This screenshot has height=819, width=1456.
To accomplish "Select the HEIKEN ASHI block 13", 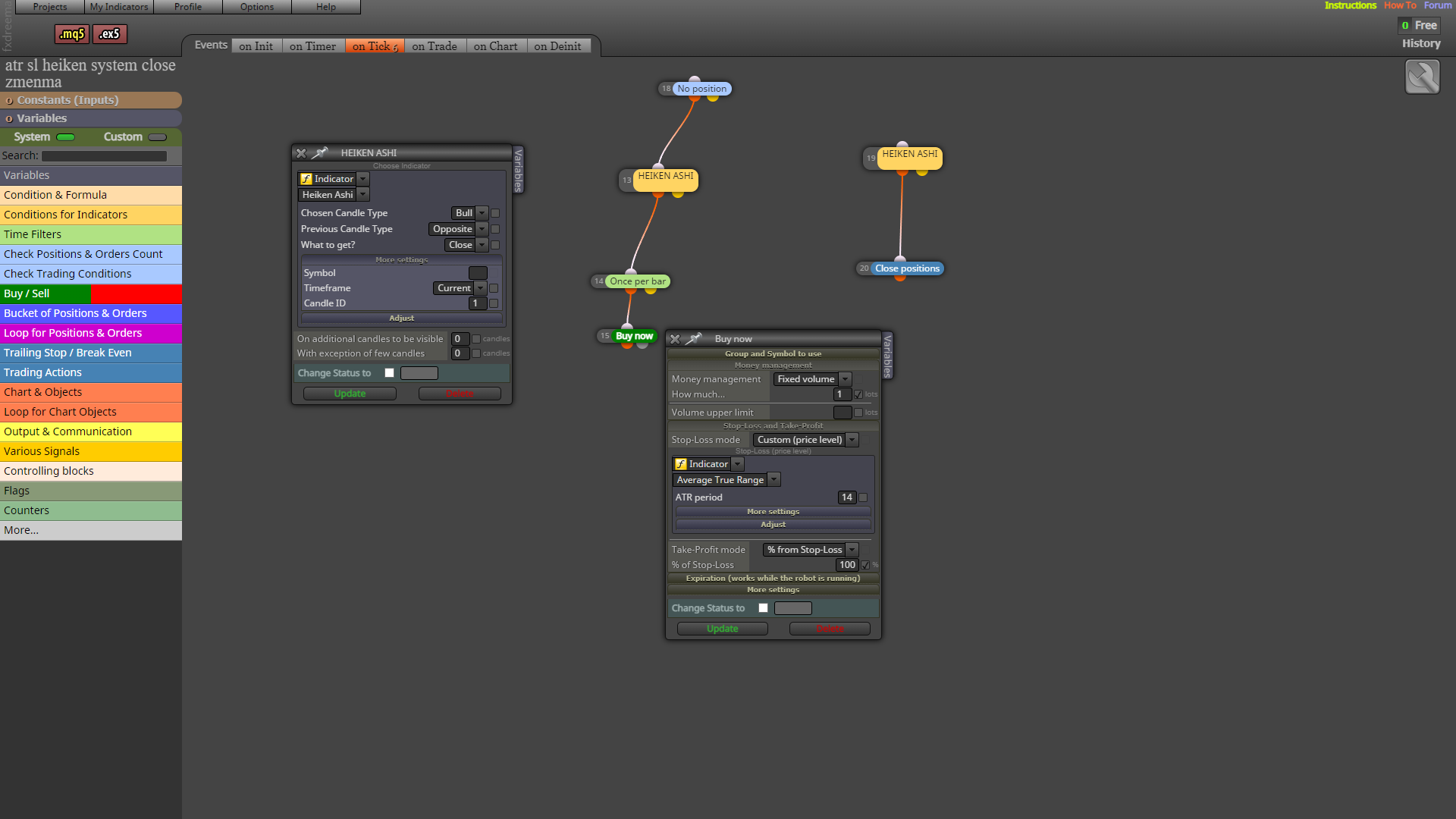I will pyautogui.click(x=666, y=180).
